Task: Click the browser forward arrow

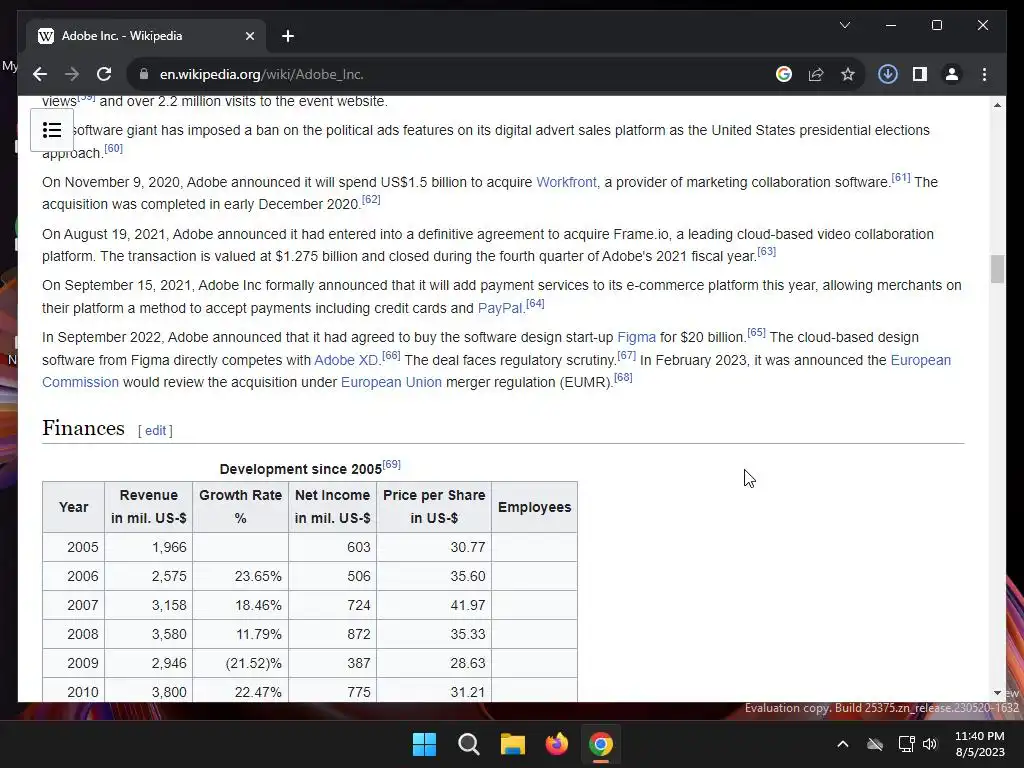Action: pos(72,74)
